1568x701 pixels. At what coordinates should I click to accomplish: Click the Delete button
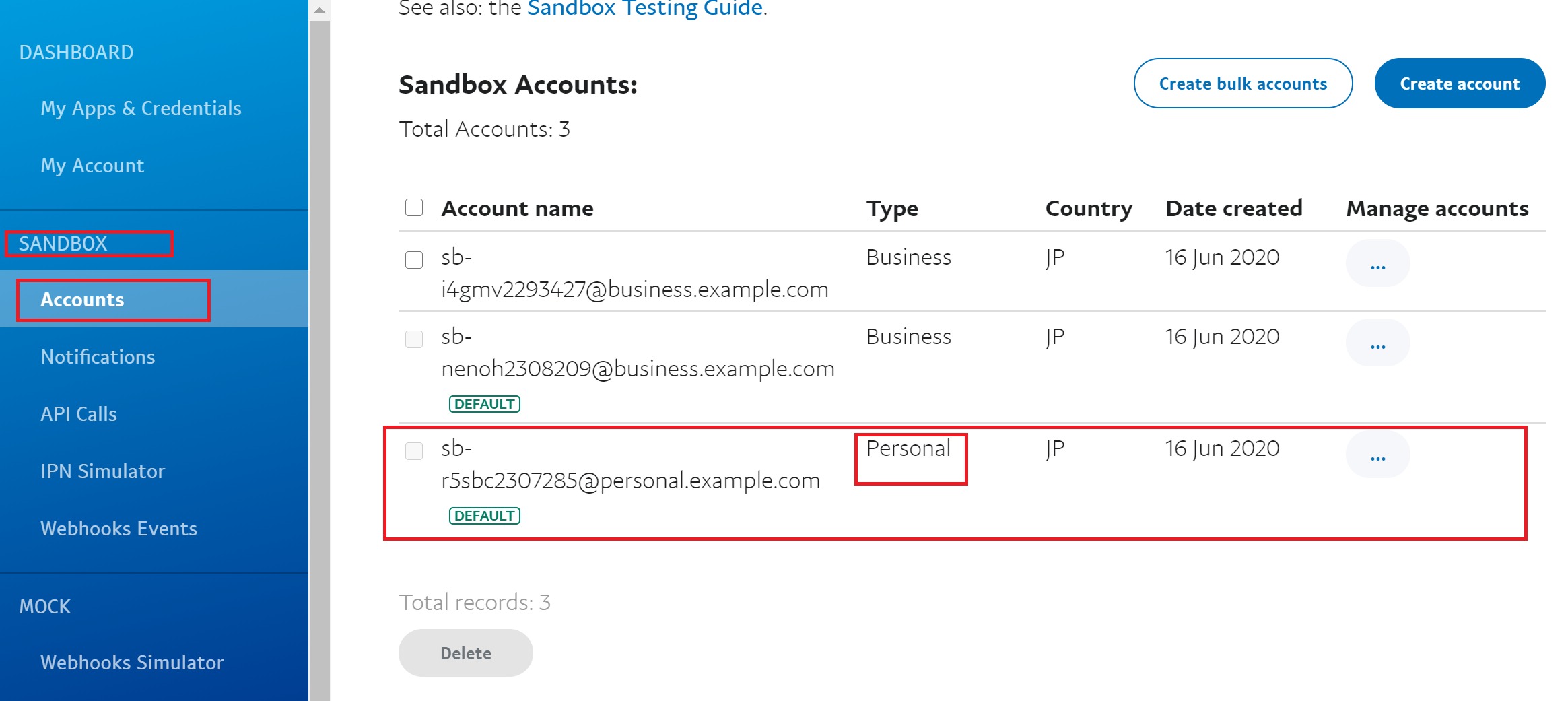tap(466, 653)
